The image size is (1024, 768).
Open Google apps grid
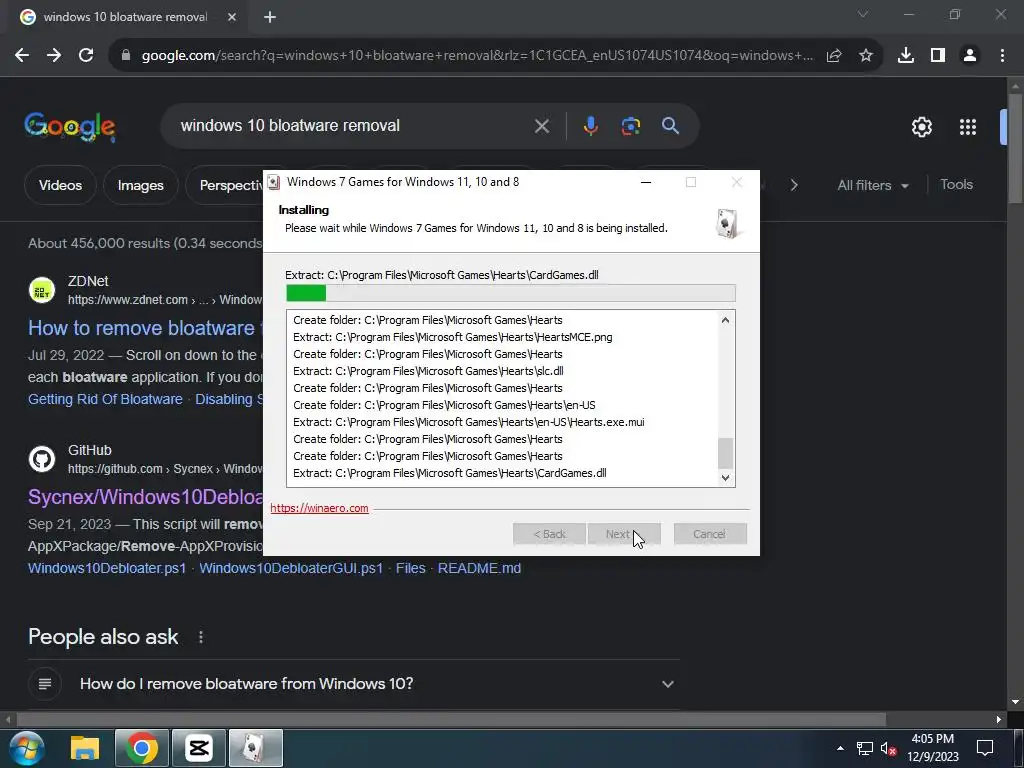[968, 127]
